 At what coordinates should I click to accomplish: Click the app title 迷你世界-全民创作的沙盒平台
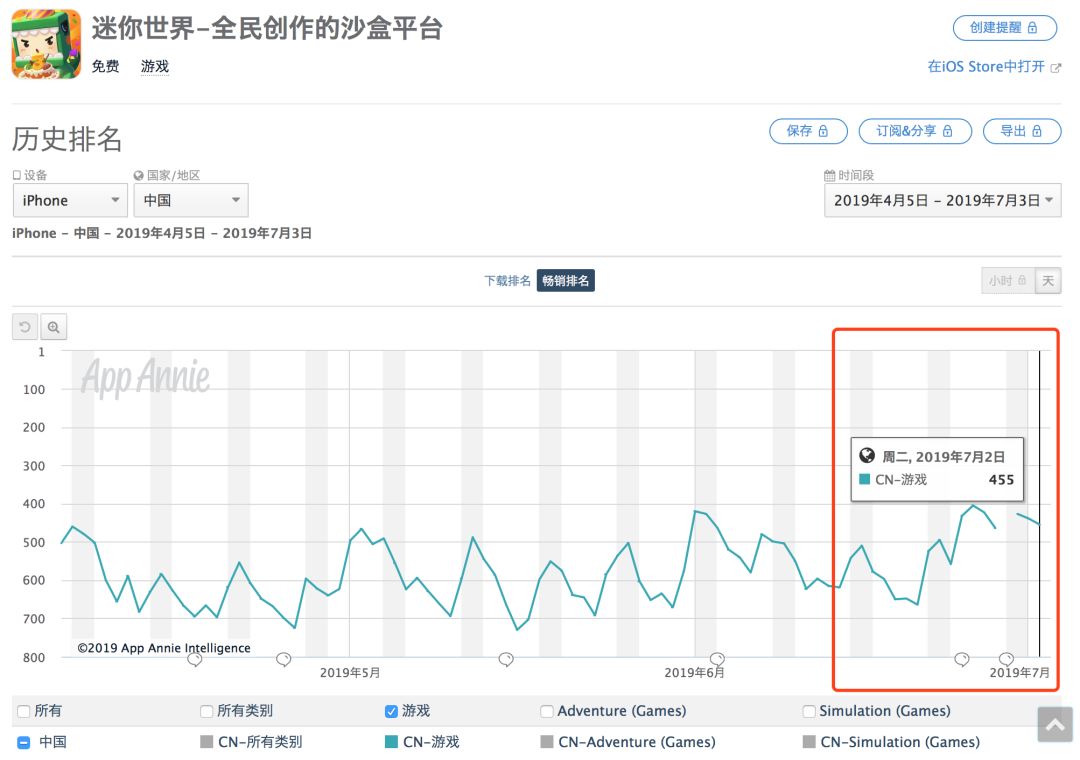[267, 28]
